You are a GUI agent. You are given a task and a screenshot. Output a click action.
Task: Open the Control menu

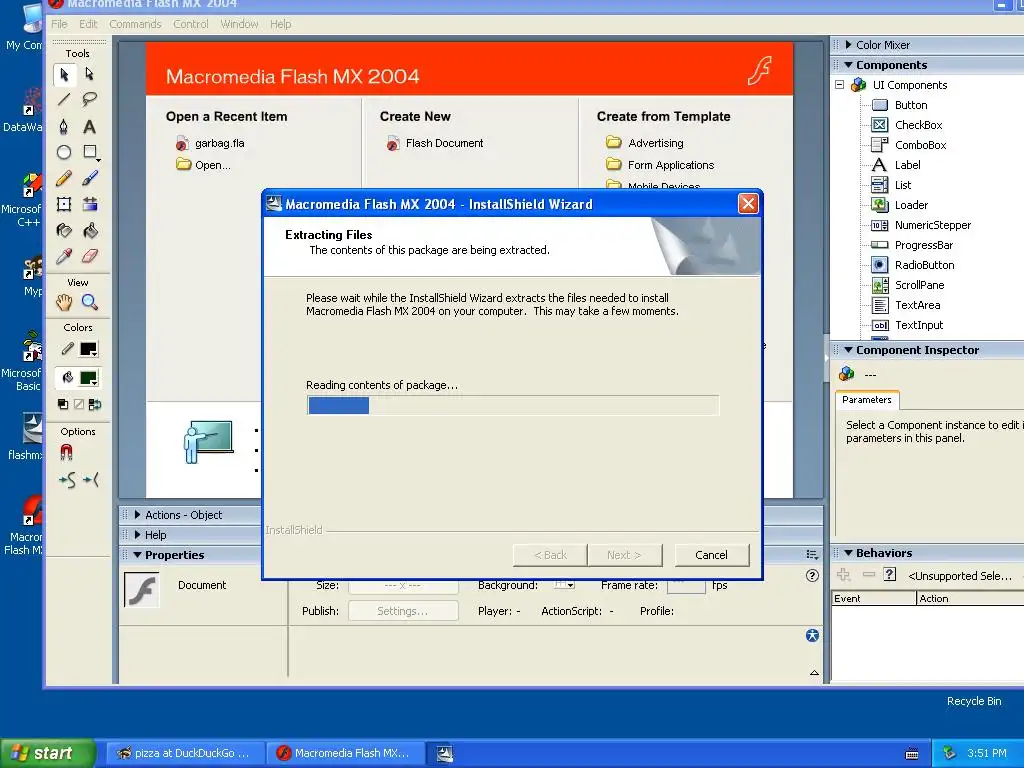pyautogui.click(x=191, y=24)
